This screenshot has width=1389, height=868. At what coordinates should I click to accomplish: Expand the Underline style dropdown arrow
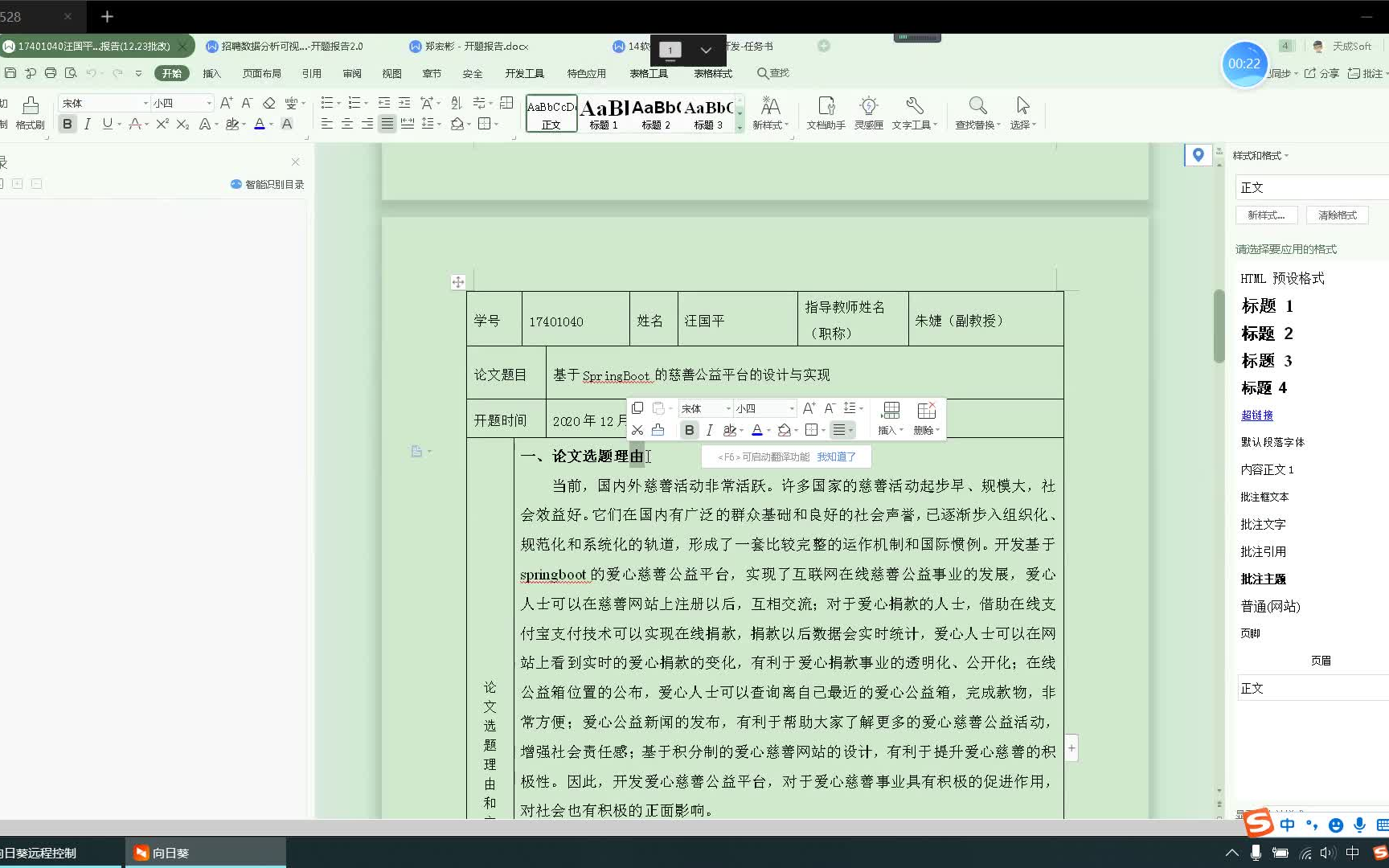119,124
